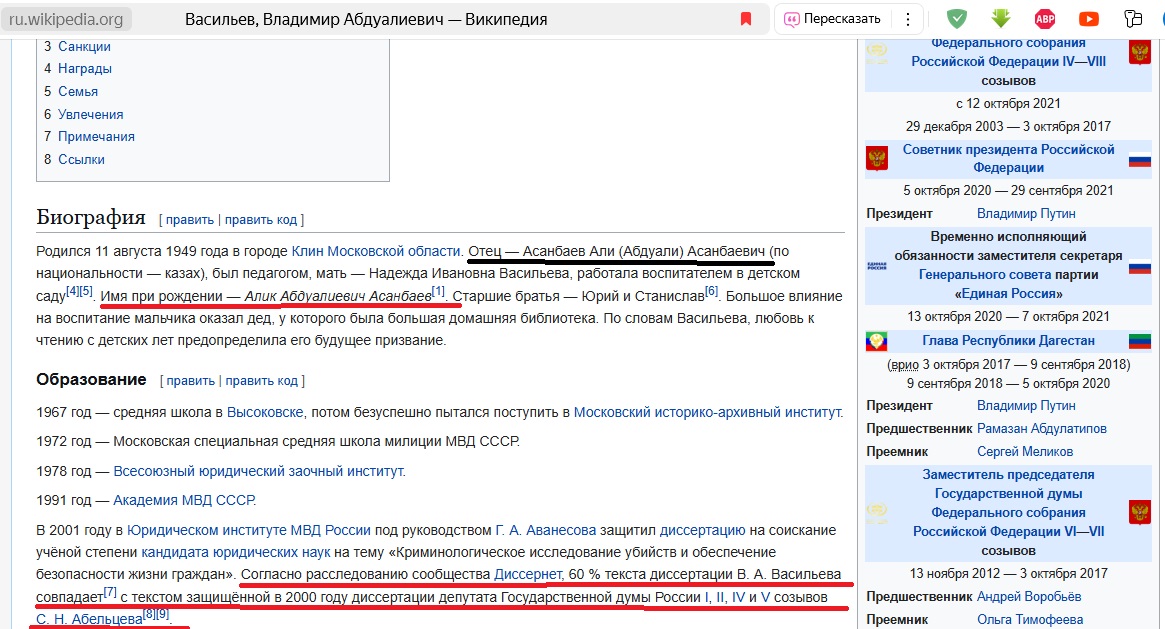
Task: Click footnote [6] after Станислав
Action: point(712,290)
